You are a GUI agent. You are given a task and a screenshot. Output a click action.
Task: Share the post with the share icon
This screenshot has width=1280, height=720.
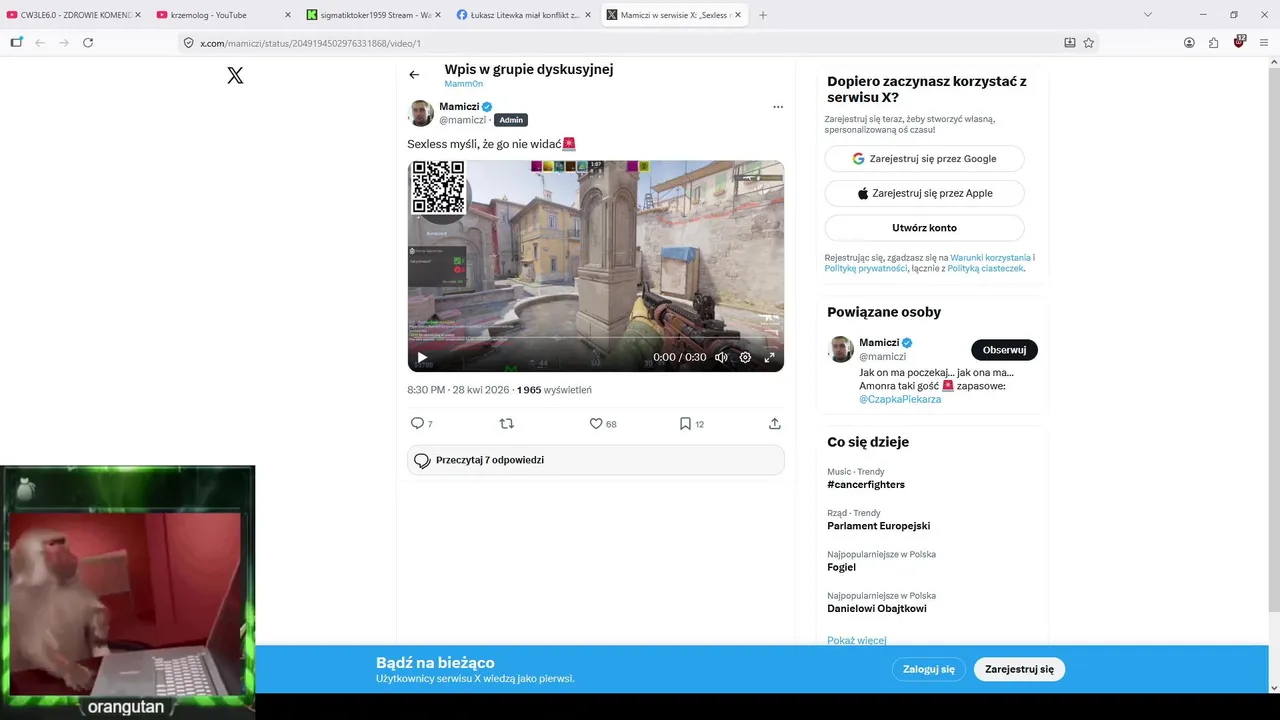tap(774, 424)
